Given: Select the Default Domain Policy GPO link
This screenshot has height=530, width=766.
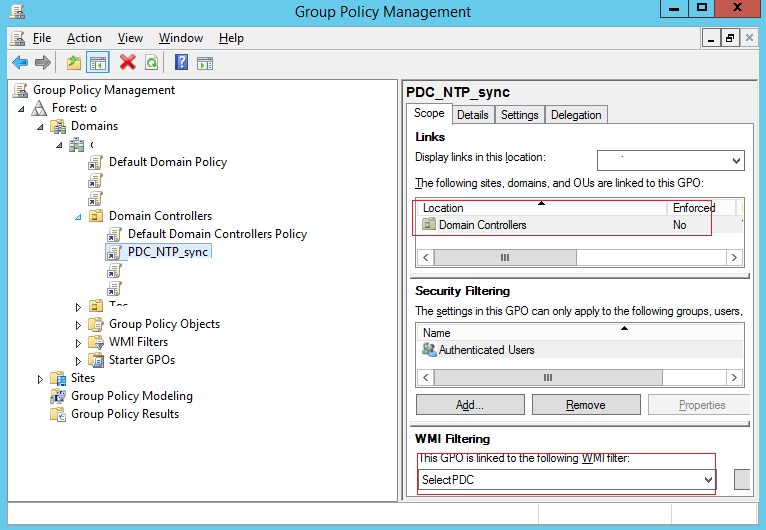Looking at the screenshot, I should pyautogui.click(x=168, y=162).
